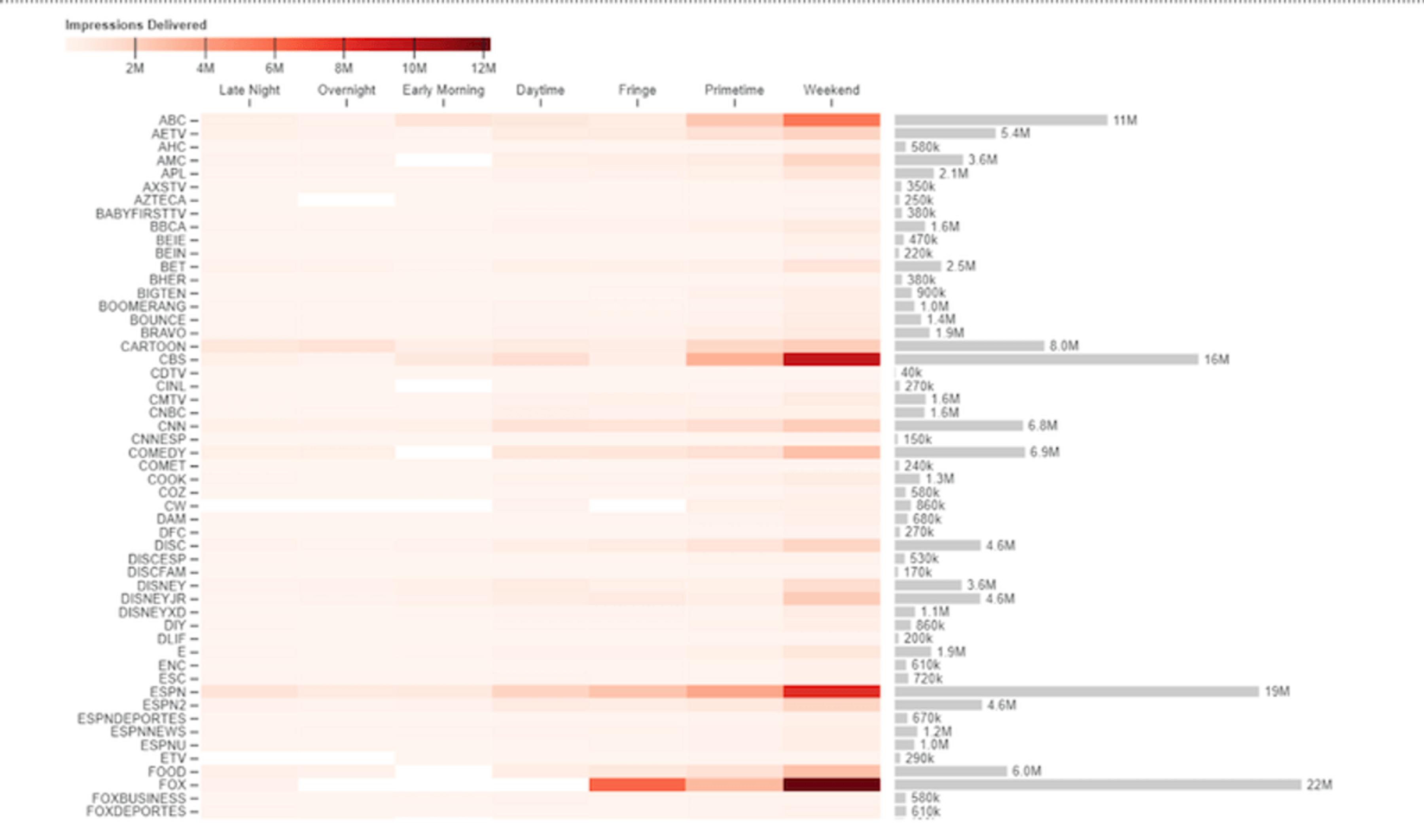Screen dimensions: 1424x840
Task: Click the CBS Weekend heatmap cell
Action: (x=831, y=359)
